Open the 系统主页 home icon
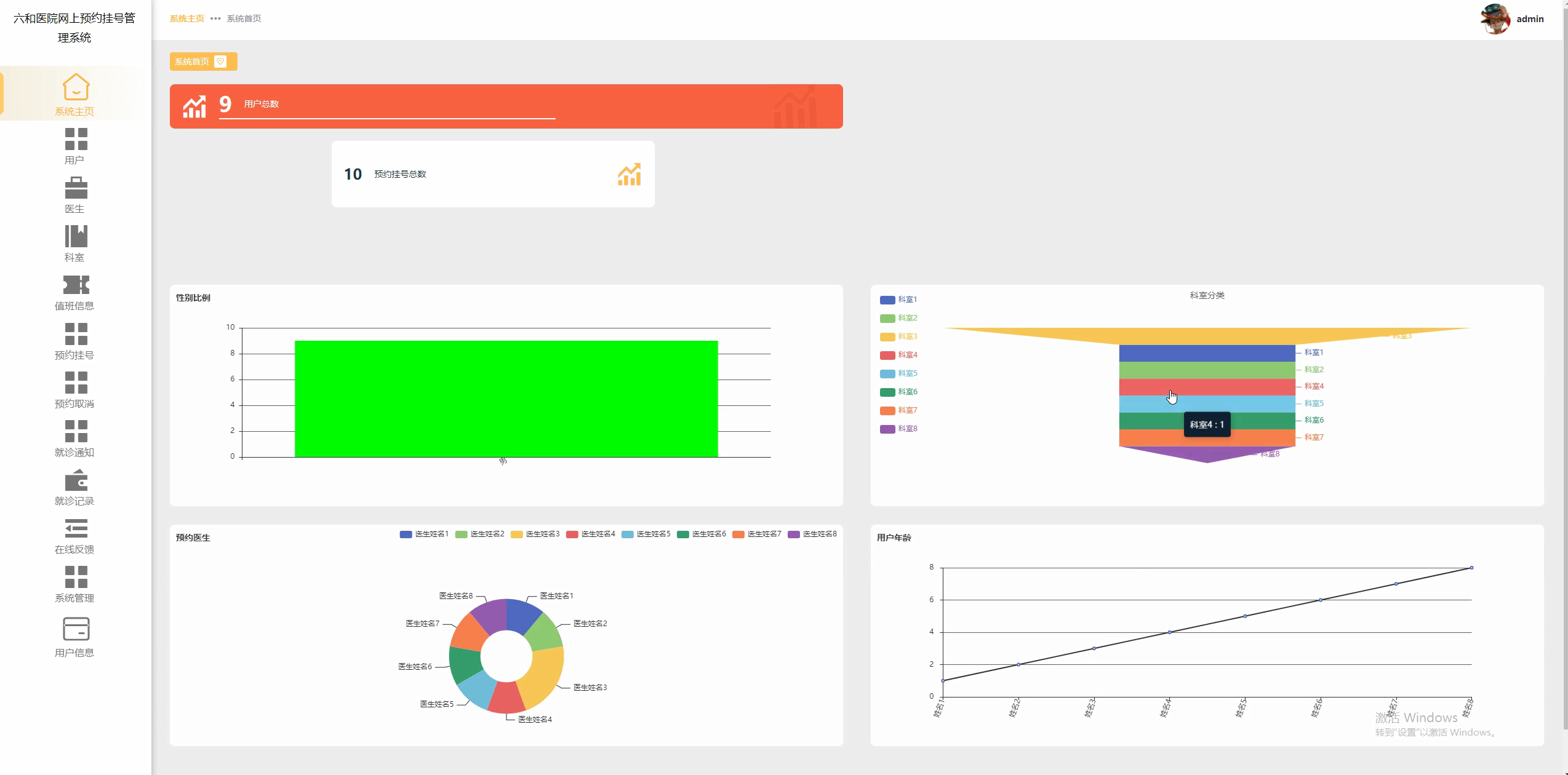The width and height of the screenshot is (1568, 775). tap(76, 87)
